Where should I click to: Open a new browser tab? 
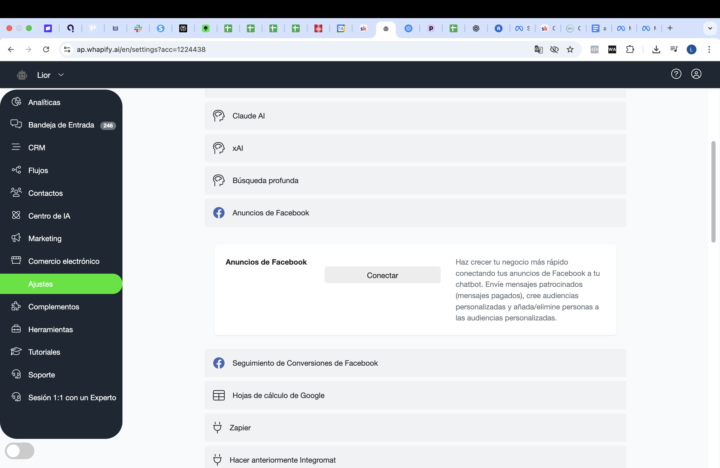click(670, 28)
